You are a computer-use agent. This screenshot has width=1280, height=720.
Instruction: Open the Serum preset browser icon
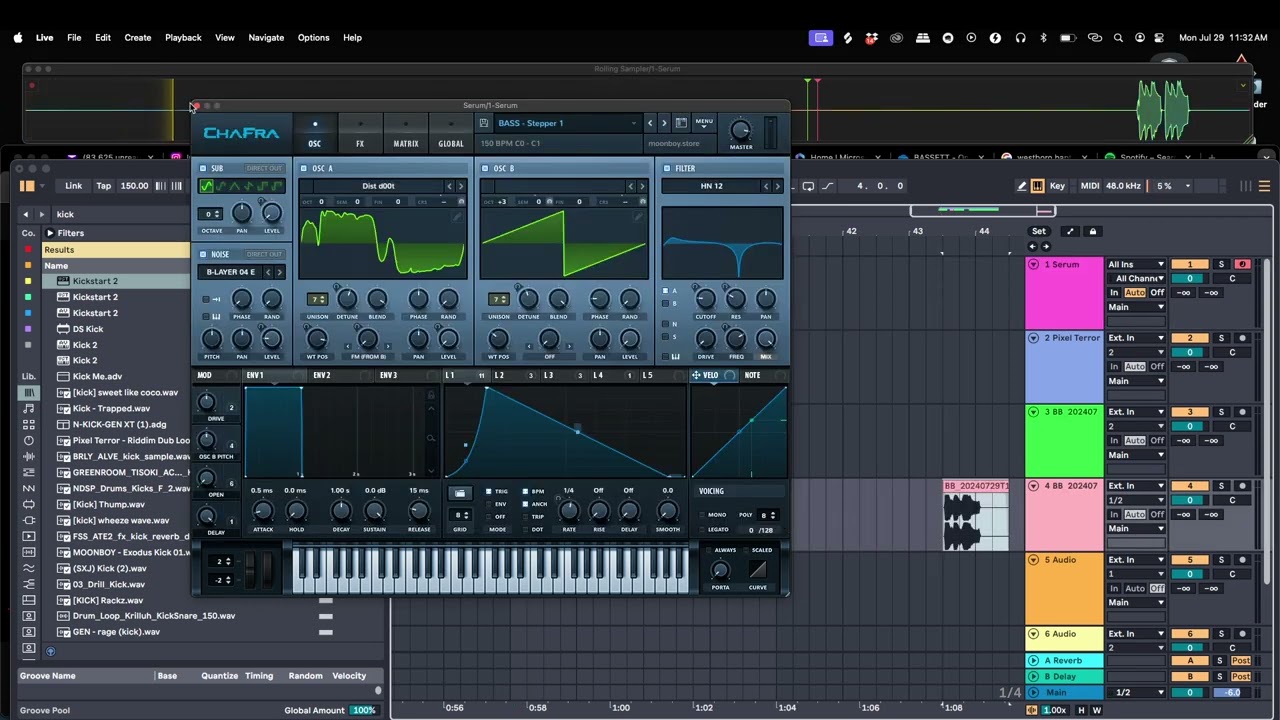pos(681,123)
